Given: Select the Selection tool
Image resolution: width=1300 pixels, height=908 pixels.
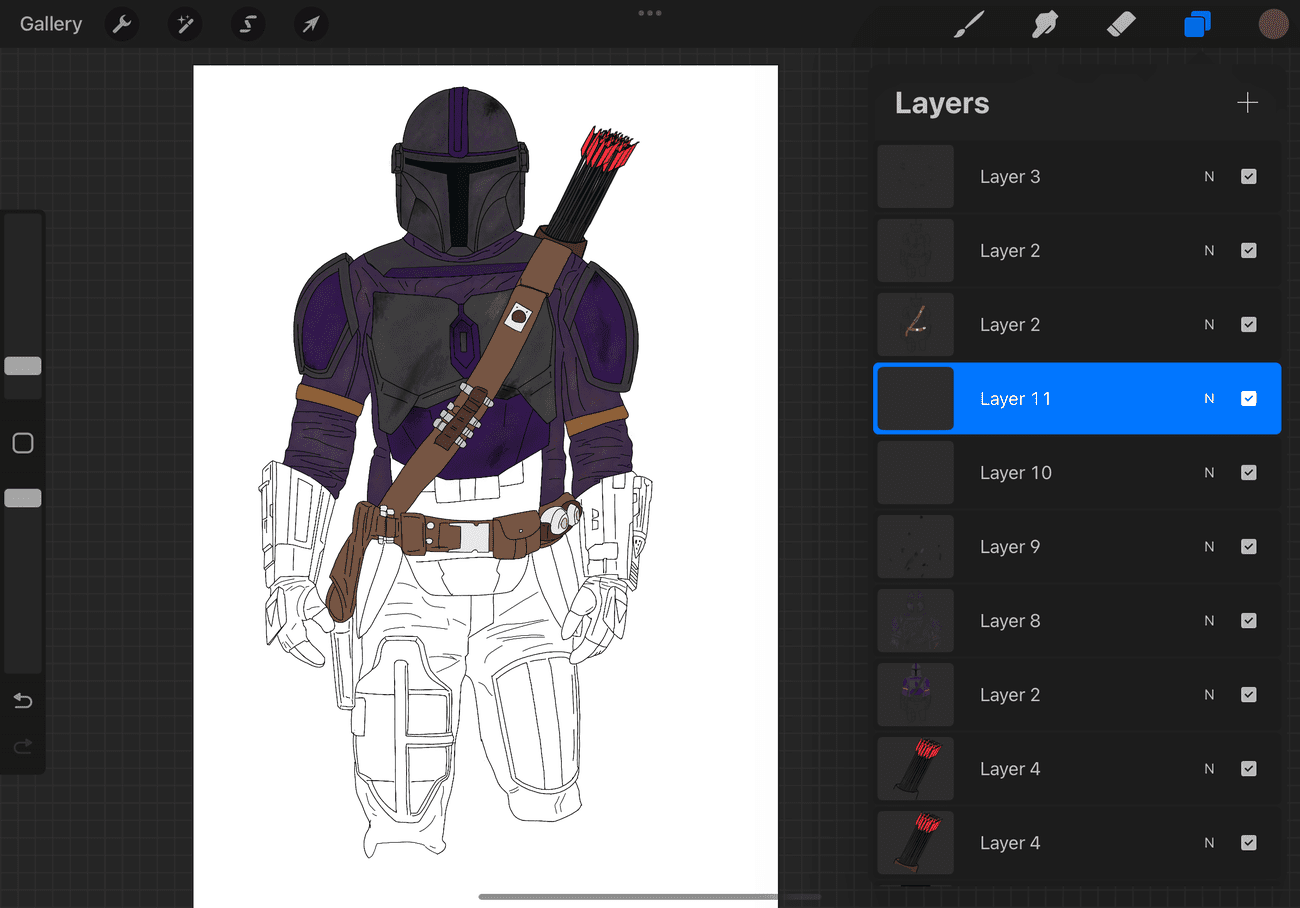Looking at the screenshot, I should pyautogui.click(x=247, y=23).
